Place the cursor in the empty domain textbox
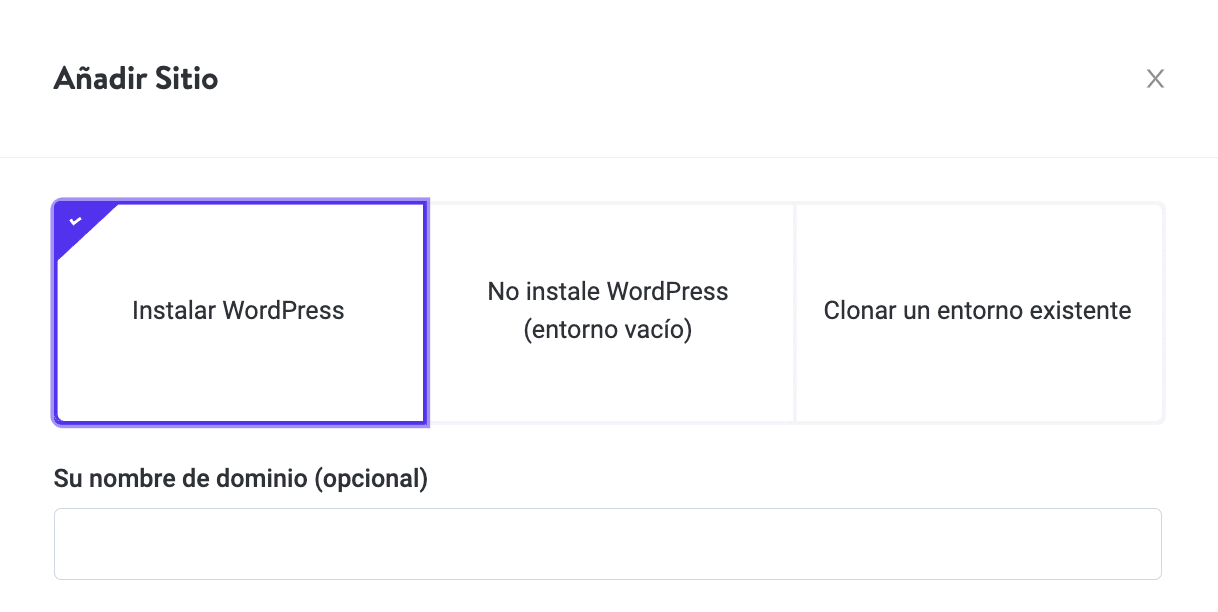The width and height of the screenshot is (1218, 612). [607, 544]
